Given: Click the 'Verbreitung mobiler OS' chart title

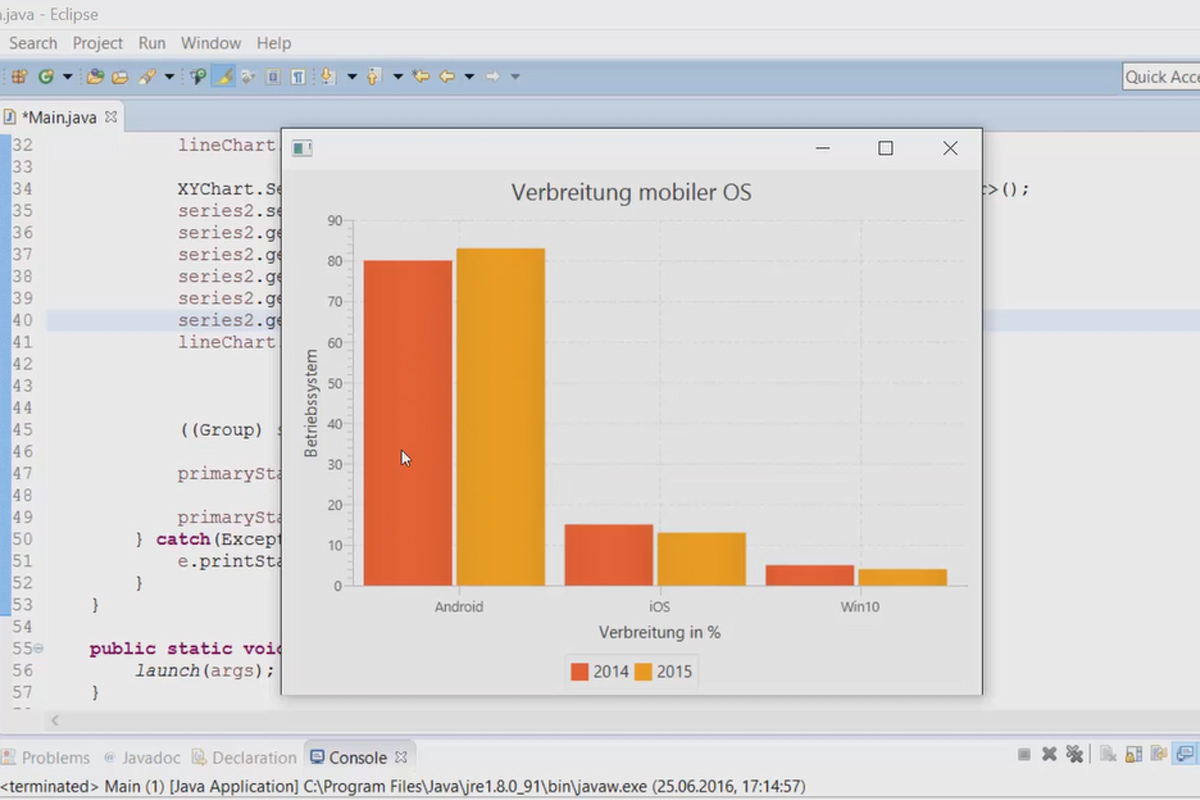Looking at the screenshot, I should click(x=631, y=192).
